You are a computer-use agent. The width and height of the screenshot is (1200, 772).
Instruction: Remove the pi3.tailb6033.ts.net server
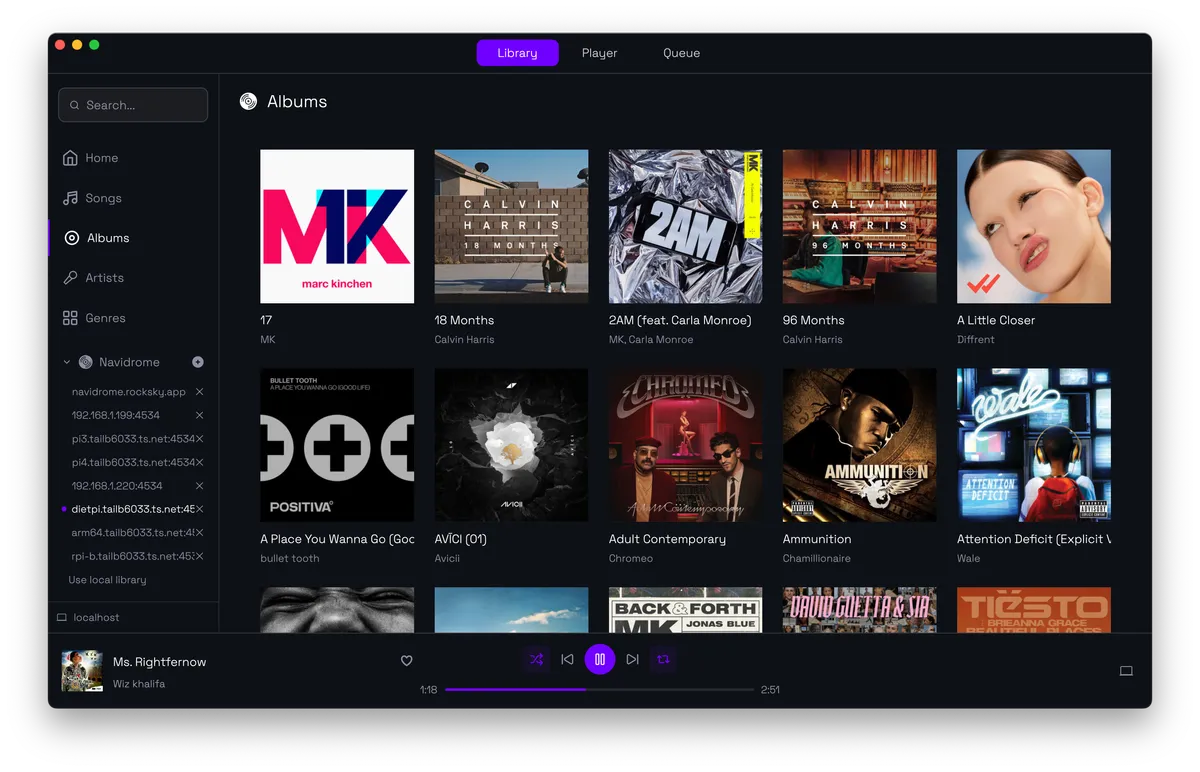click(199, 439)
